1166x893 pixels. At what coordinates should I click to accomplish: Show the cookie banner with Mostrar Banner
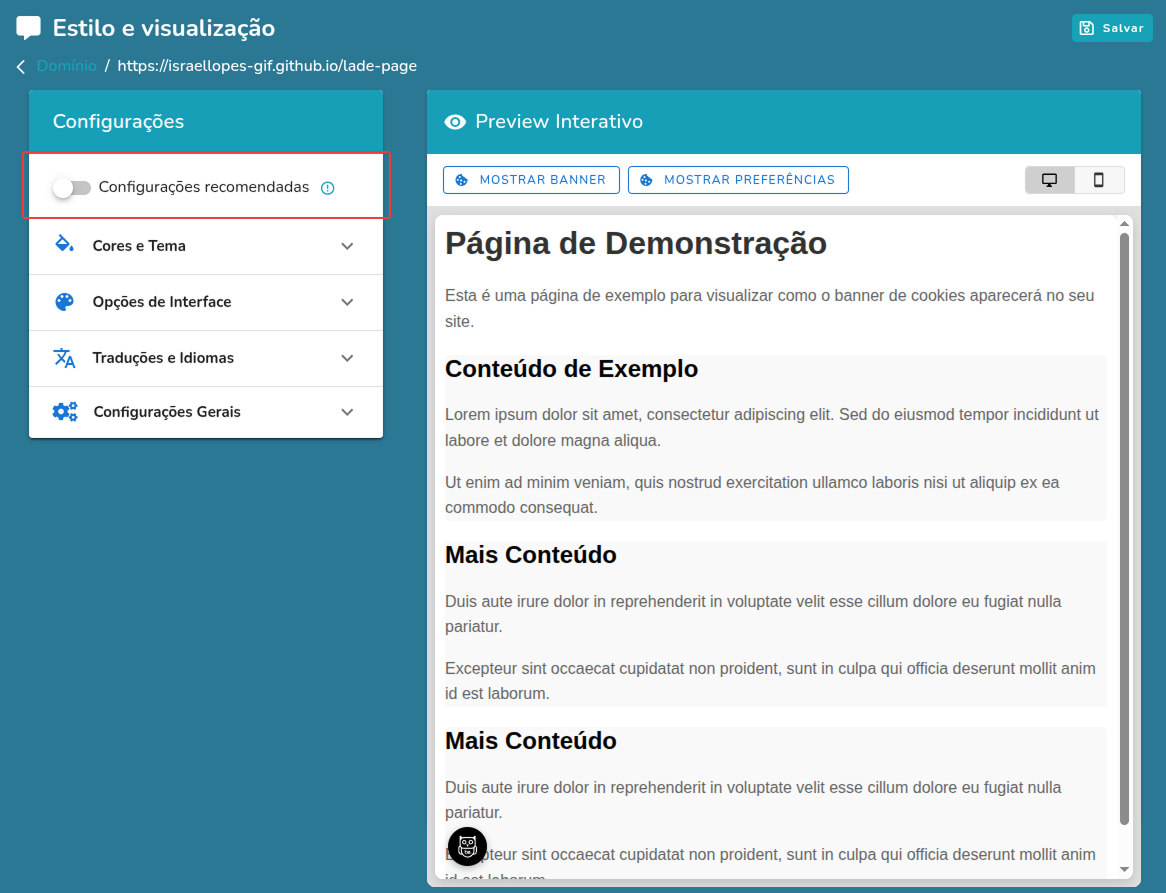[531, 180]
